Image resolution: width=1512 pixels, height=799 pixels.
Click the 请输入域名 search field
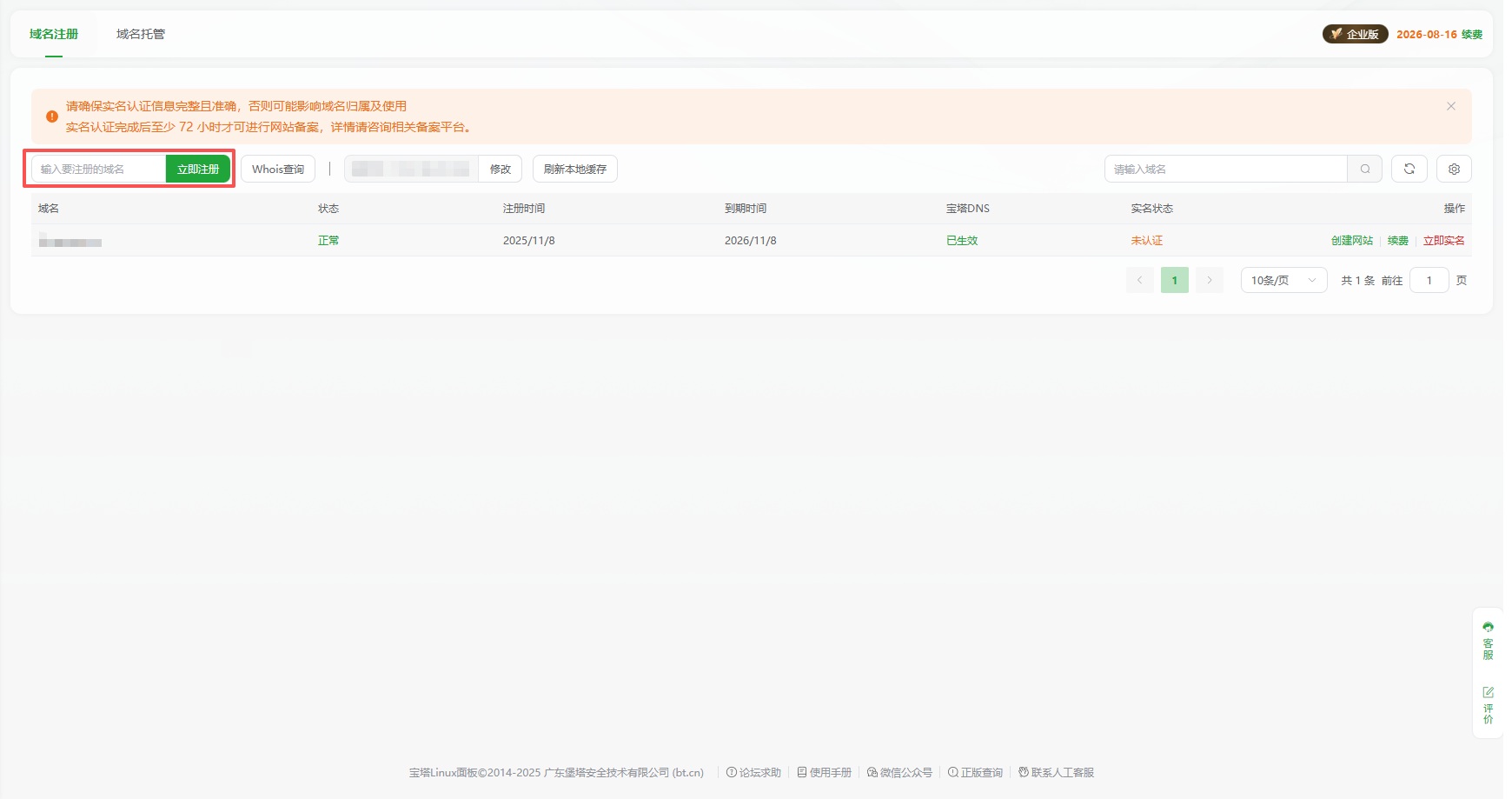pyautogui.click(x=1225, y=169)
